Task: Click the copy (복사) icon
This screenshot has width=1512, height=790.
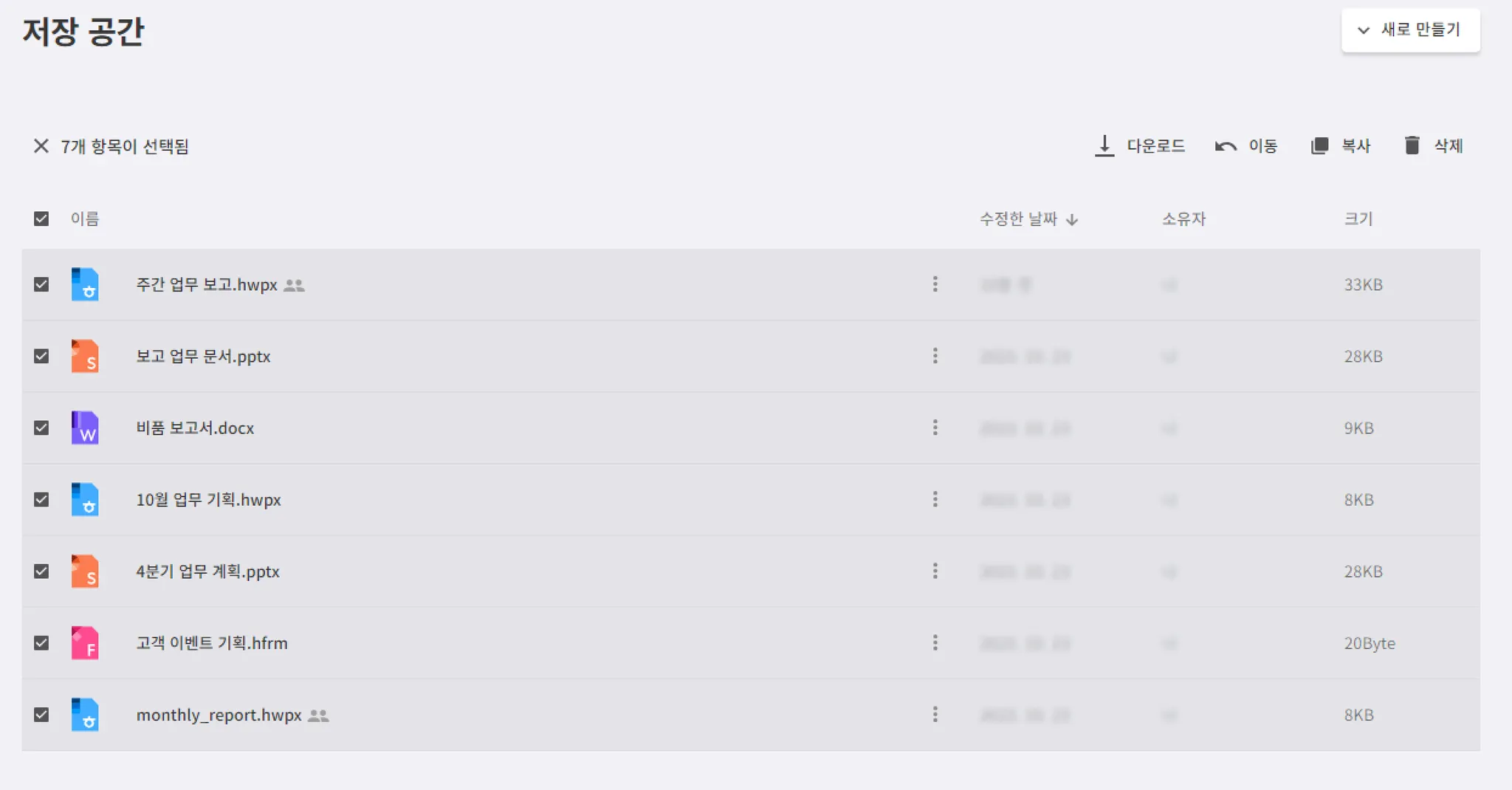Action: (x=1319, y=146)
